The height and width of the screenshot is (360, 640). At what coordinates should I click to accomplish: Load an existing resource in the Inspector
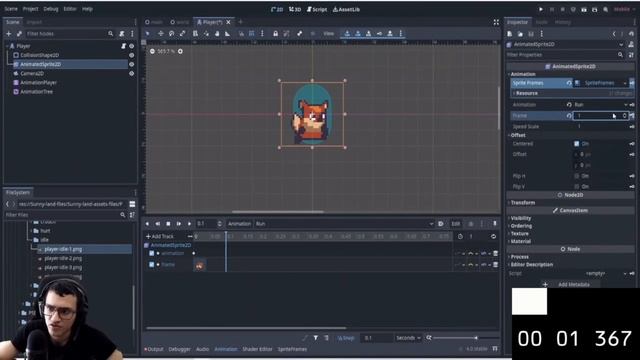520,34
